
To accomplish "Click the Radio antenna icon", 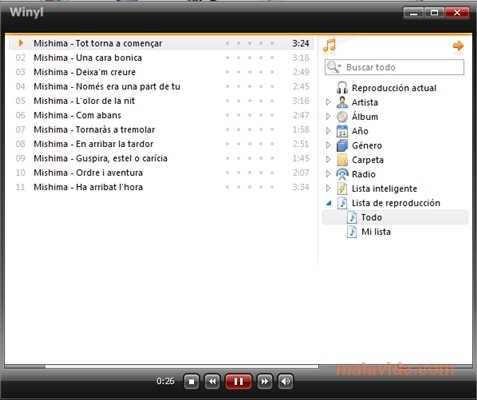I will (x=342, y=174).
